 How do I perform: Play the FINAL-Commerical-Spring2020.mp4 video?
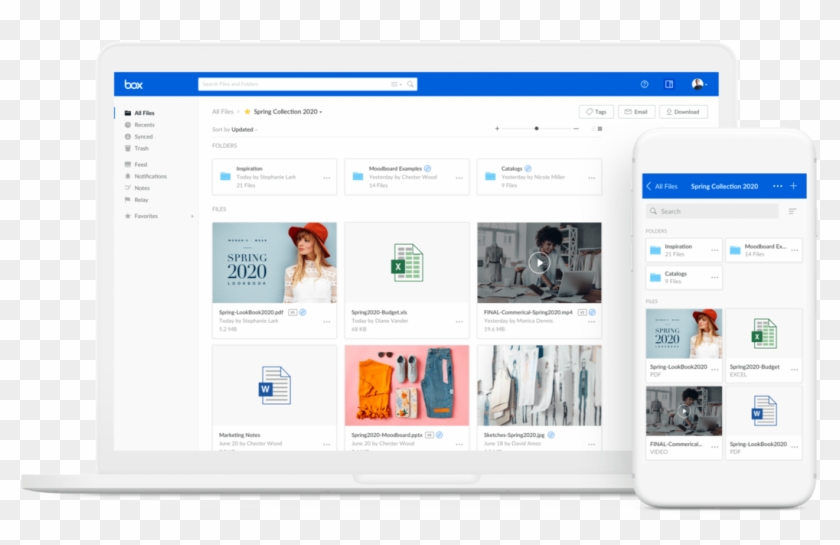[x=539, y=263]
